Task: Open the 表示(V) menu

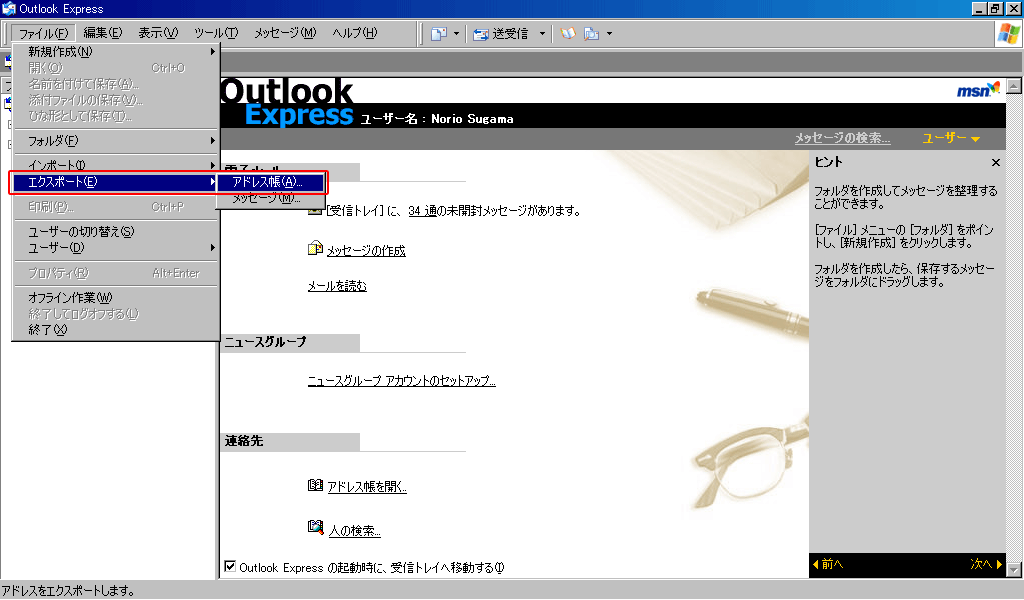Action: point(158,33)
